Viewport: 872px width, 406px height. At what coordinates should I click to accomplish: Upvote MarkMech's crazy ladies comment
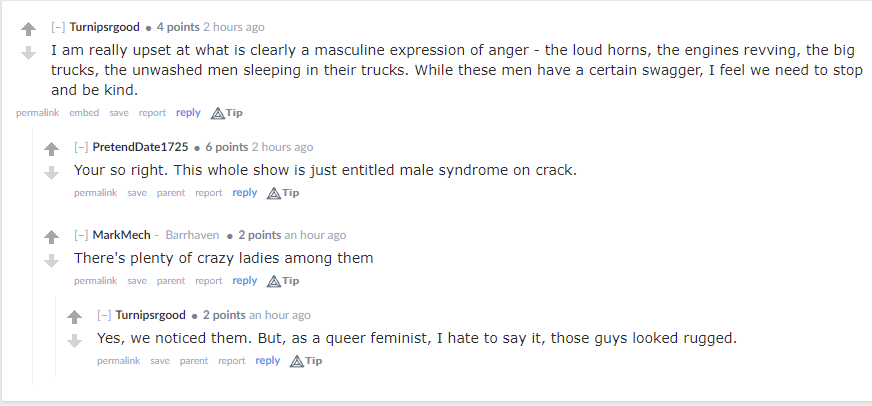[x=51, y=238]
